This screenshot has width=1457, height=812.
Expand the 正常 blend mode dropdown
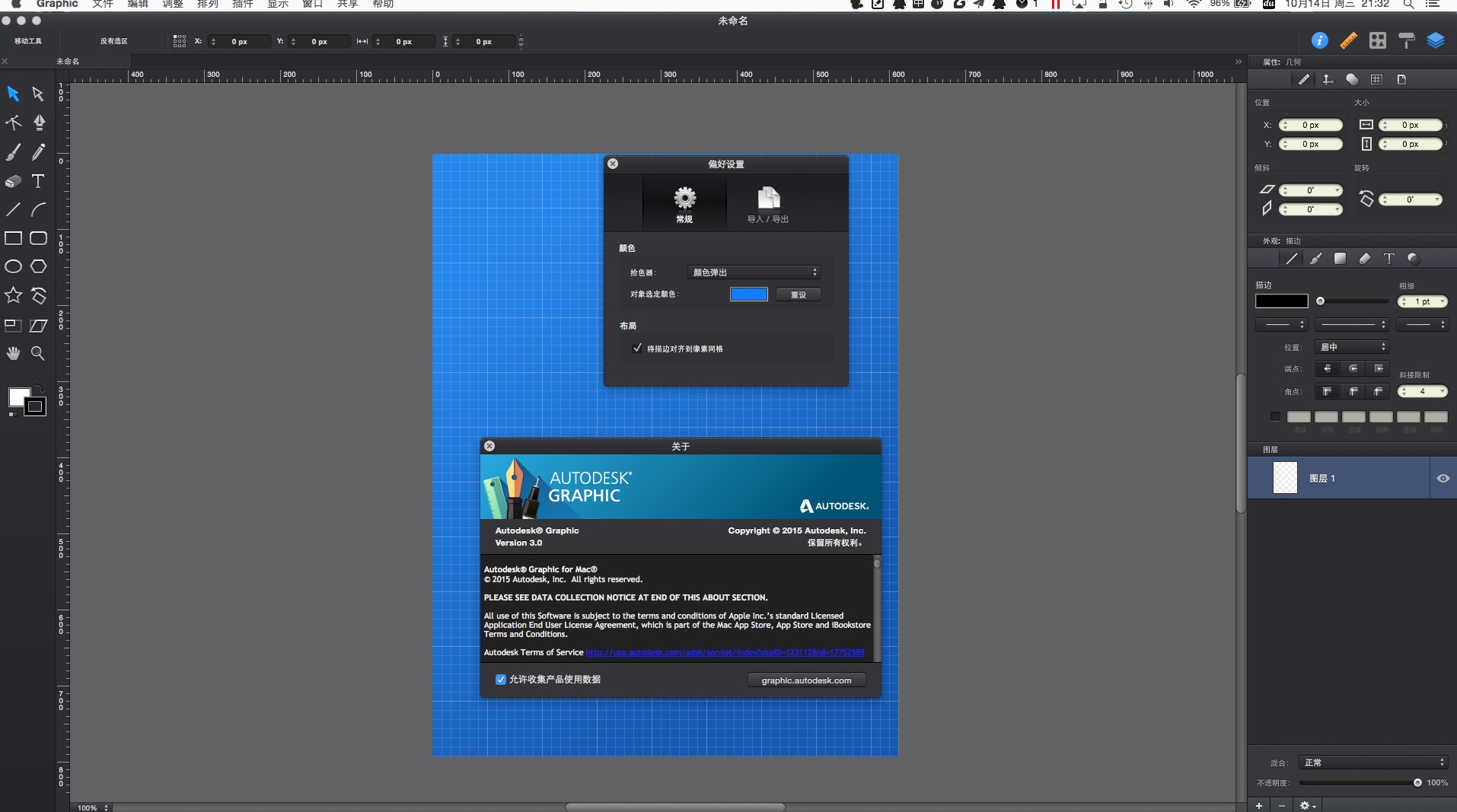coord(1373,763)
